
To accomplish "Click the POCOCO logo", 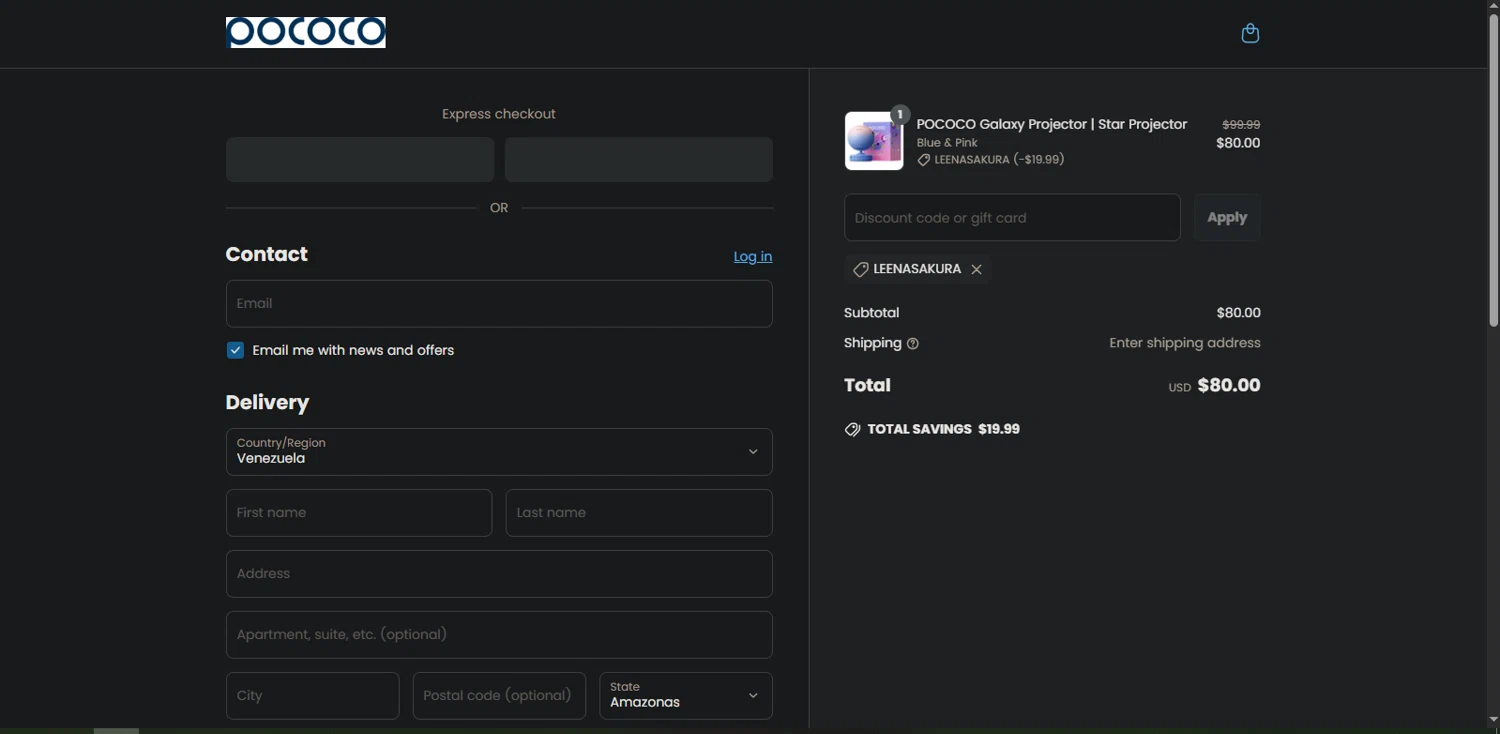I will (306, 32).
